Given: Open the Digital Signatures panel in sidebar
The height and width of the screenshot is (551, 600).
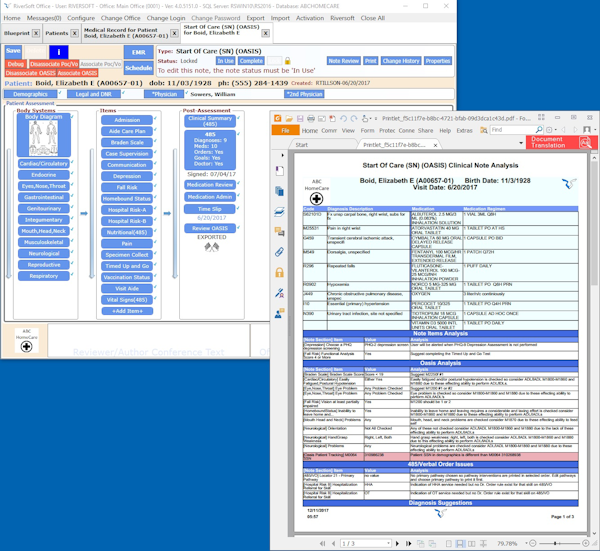Looking at the screenshot, I should pyautogui.click(x=280, y=293).
